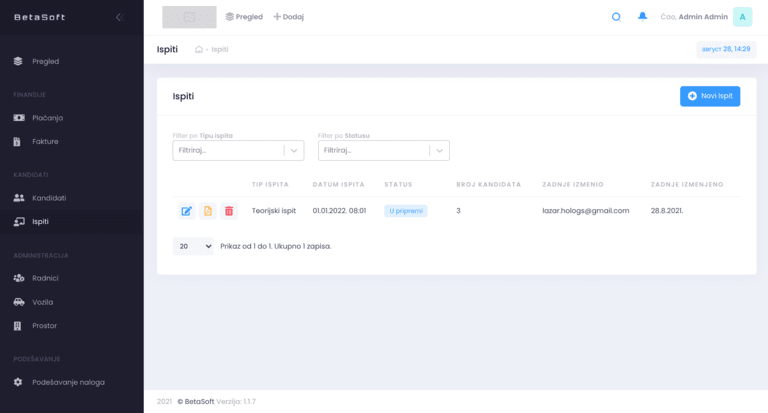
Task: Click the Prikaz od 1 do 1 summary text
Action: pyautogui.click(x=276, y=246)
